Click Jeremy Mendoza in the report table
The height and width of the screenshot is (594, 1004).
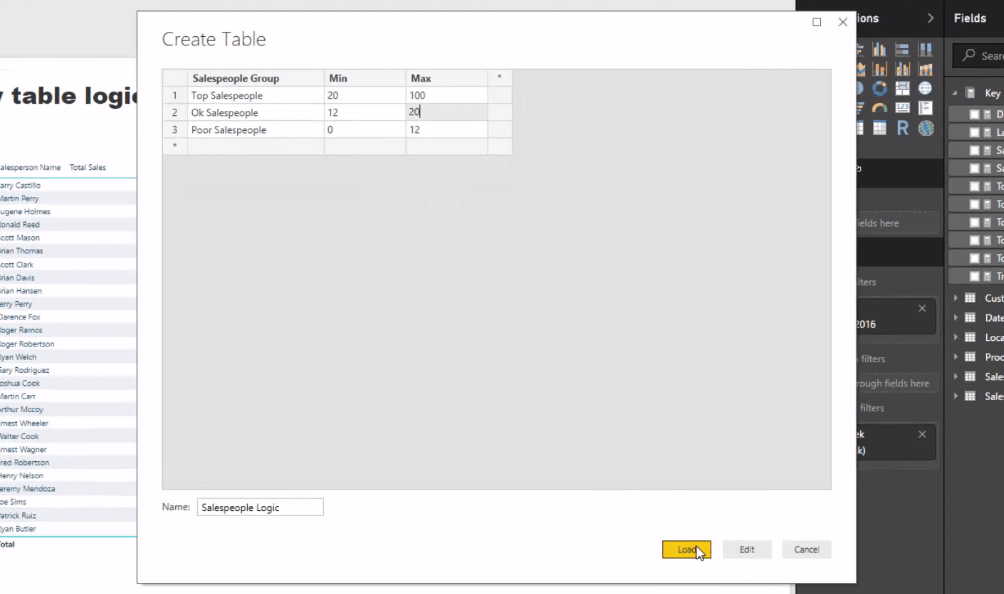[28, 488]
